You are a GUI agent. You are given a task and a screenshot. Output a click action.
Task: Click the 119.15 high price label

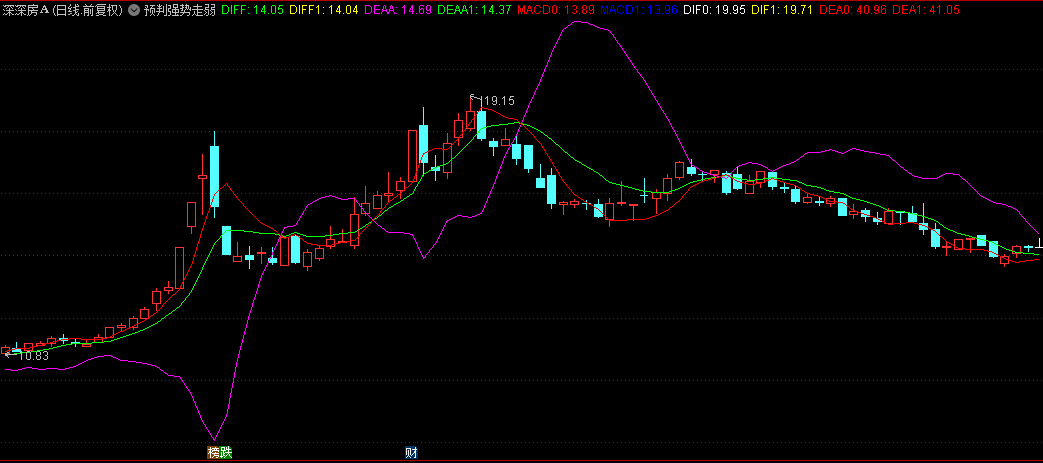pos(498,101)
